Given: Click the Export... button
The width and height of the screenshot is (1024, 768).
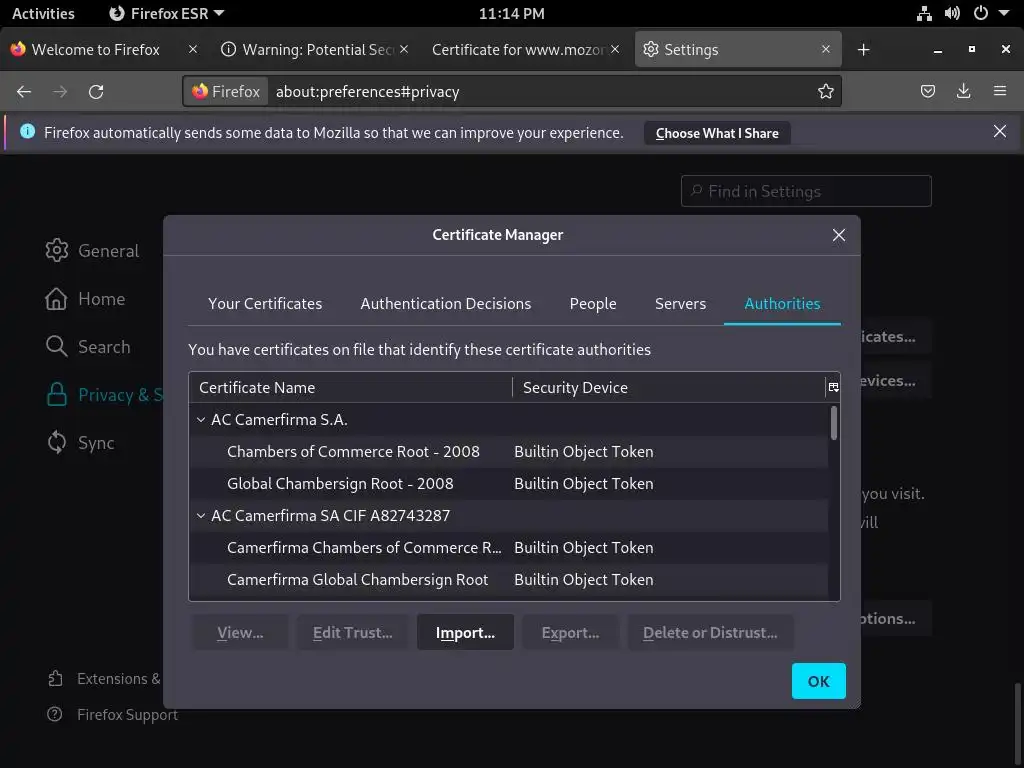Looking at the screenshot, I should coord(570,632).
